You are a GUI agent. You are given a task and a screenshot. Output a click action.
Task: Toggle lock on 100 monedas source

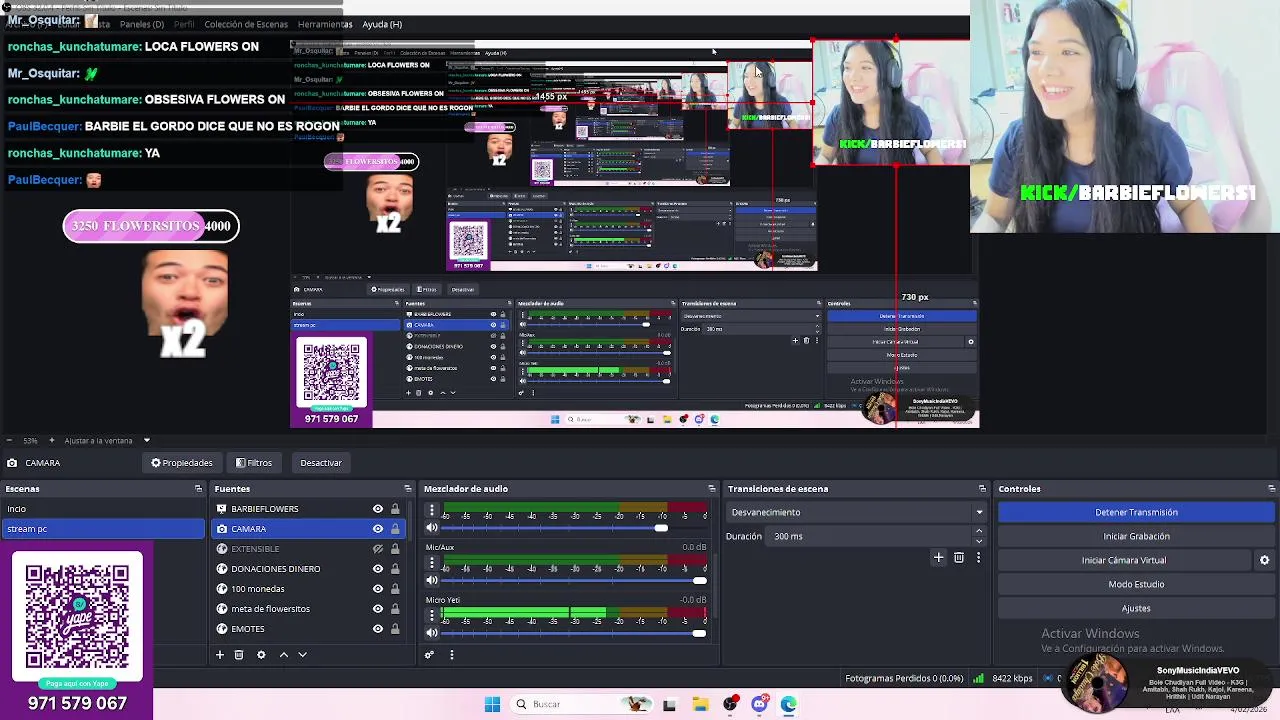(395, 589)
